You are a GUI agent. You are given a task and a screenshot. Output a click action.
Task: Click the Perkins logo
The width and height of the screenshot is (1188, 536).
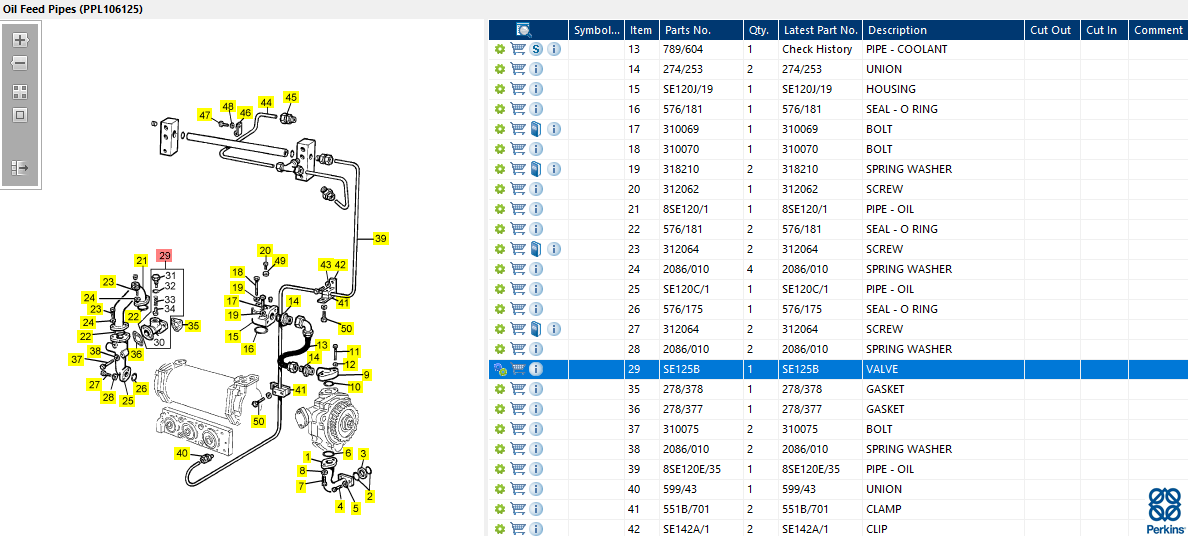point(1165,510)
